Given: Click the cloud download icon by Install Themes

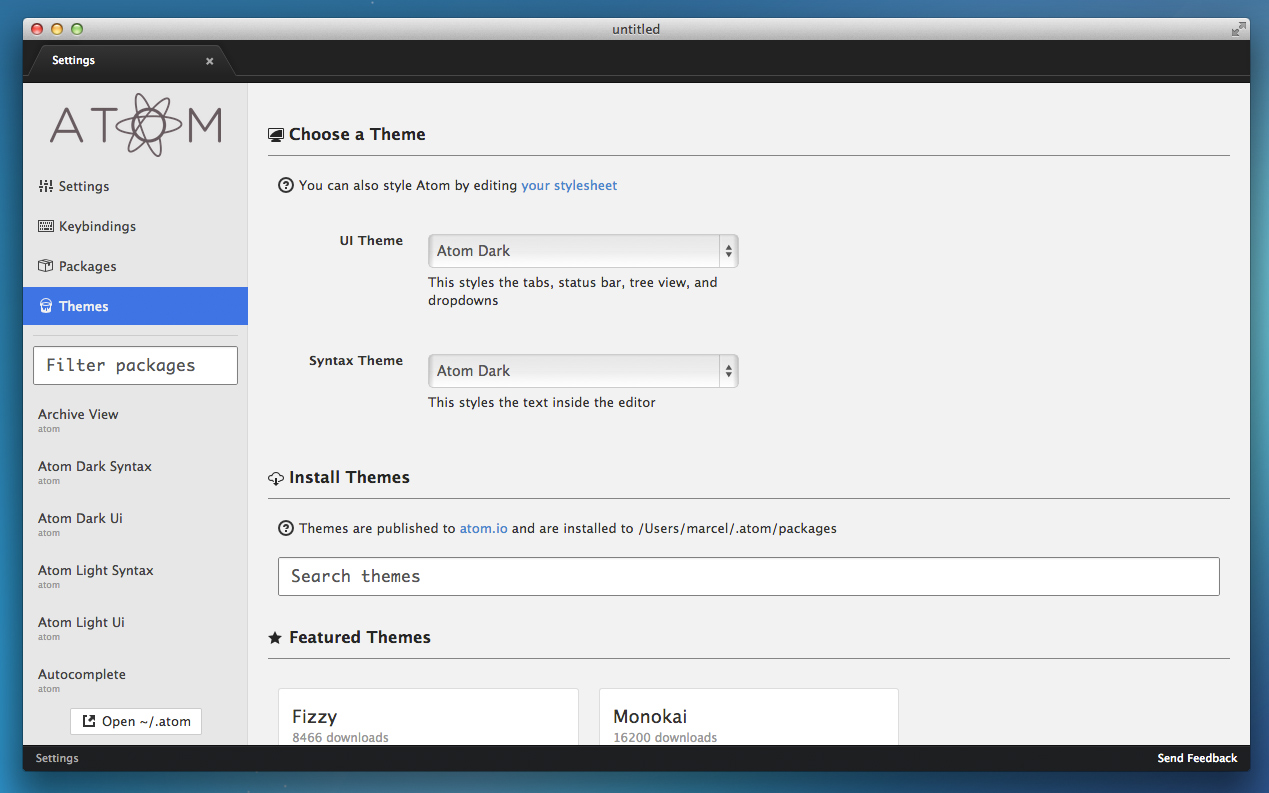Looking at the screenshot, I should [276, 478].
